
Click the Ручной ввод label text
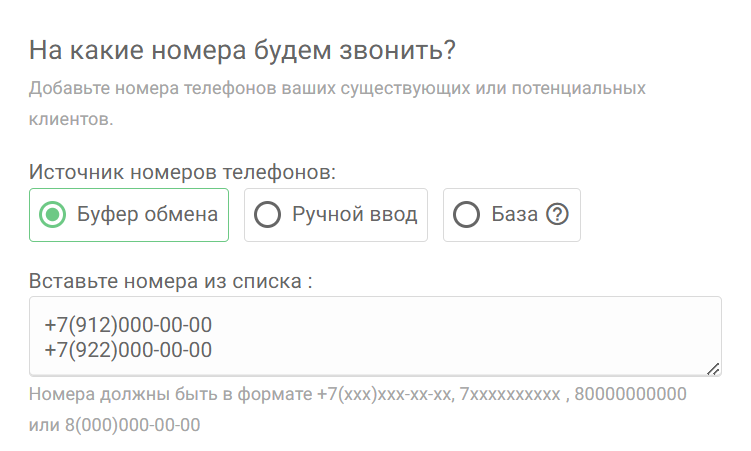pyautogui.click(x=354, y=215)
